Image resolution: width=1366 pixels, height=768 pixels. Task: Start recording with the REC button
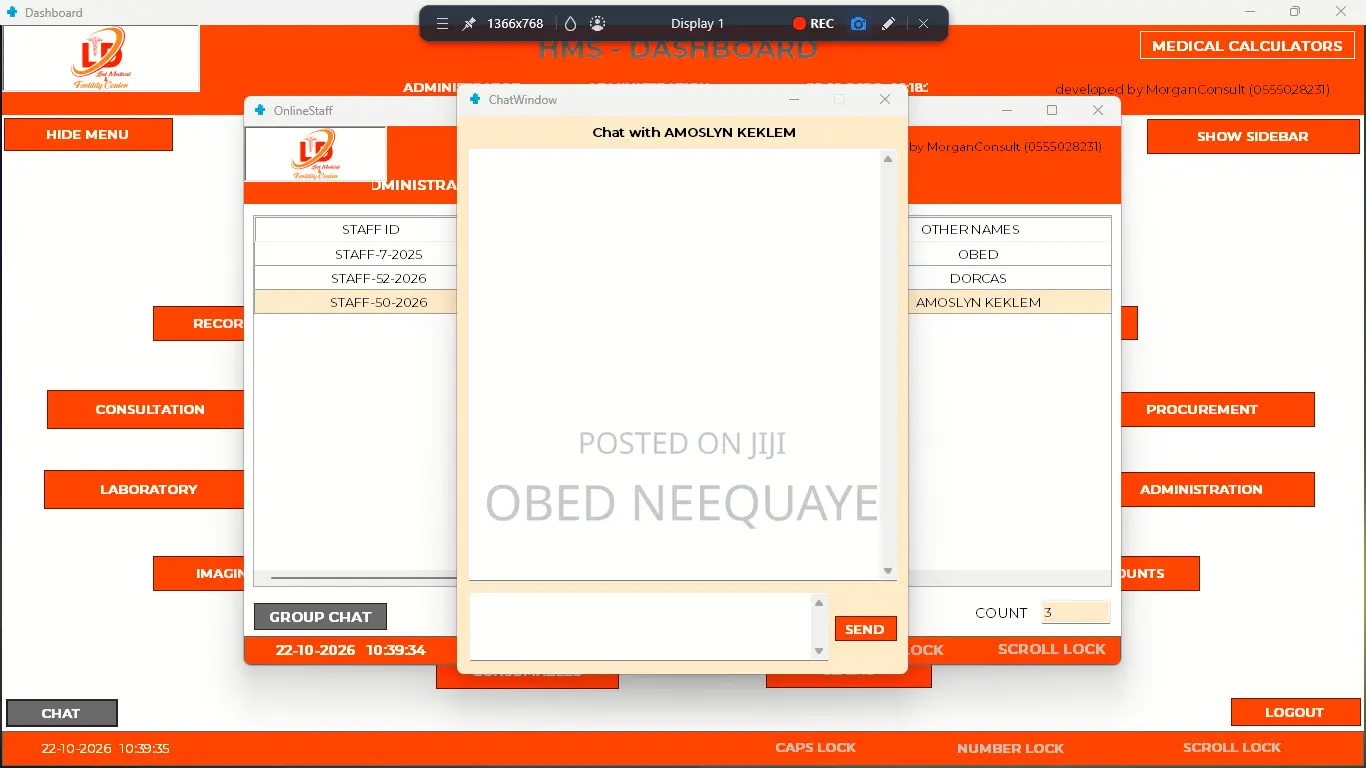point(813,23)
